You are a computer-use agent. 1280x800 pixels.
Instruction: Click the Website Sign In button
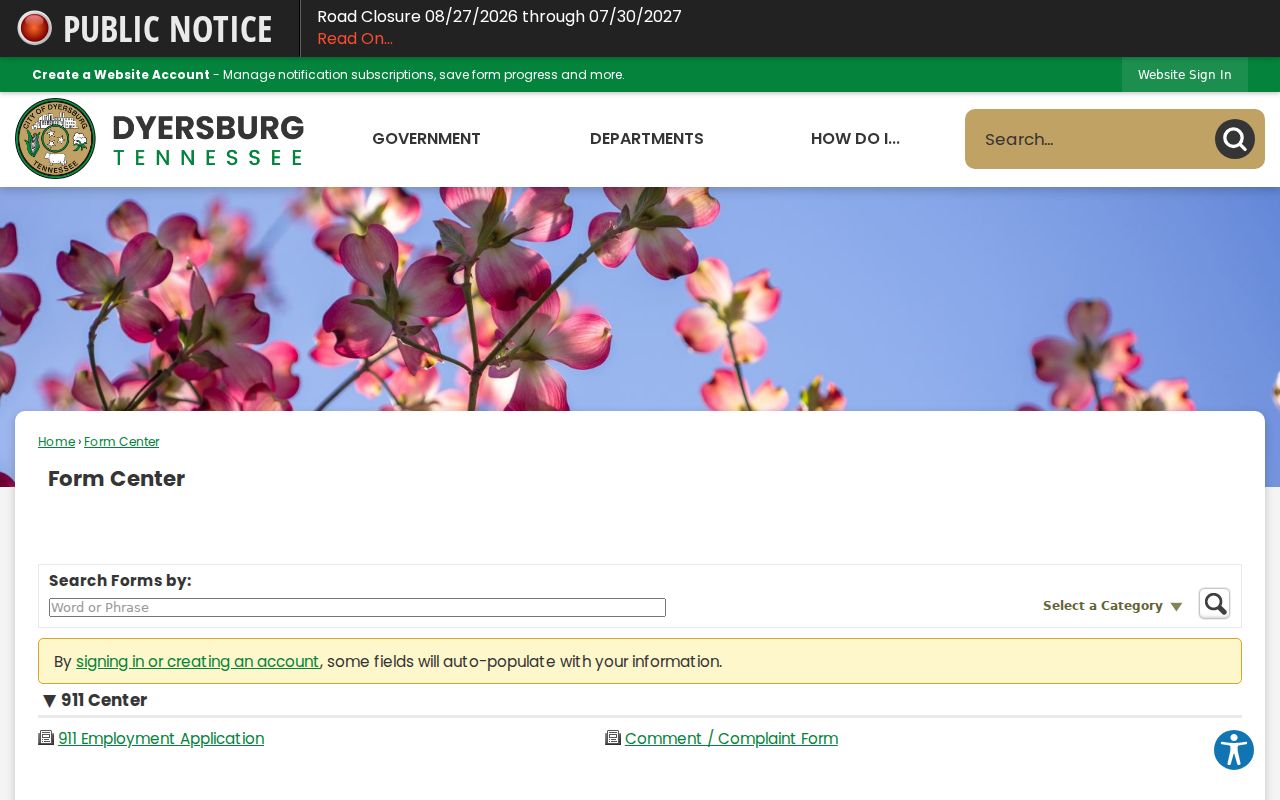pos(1185,75)
